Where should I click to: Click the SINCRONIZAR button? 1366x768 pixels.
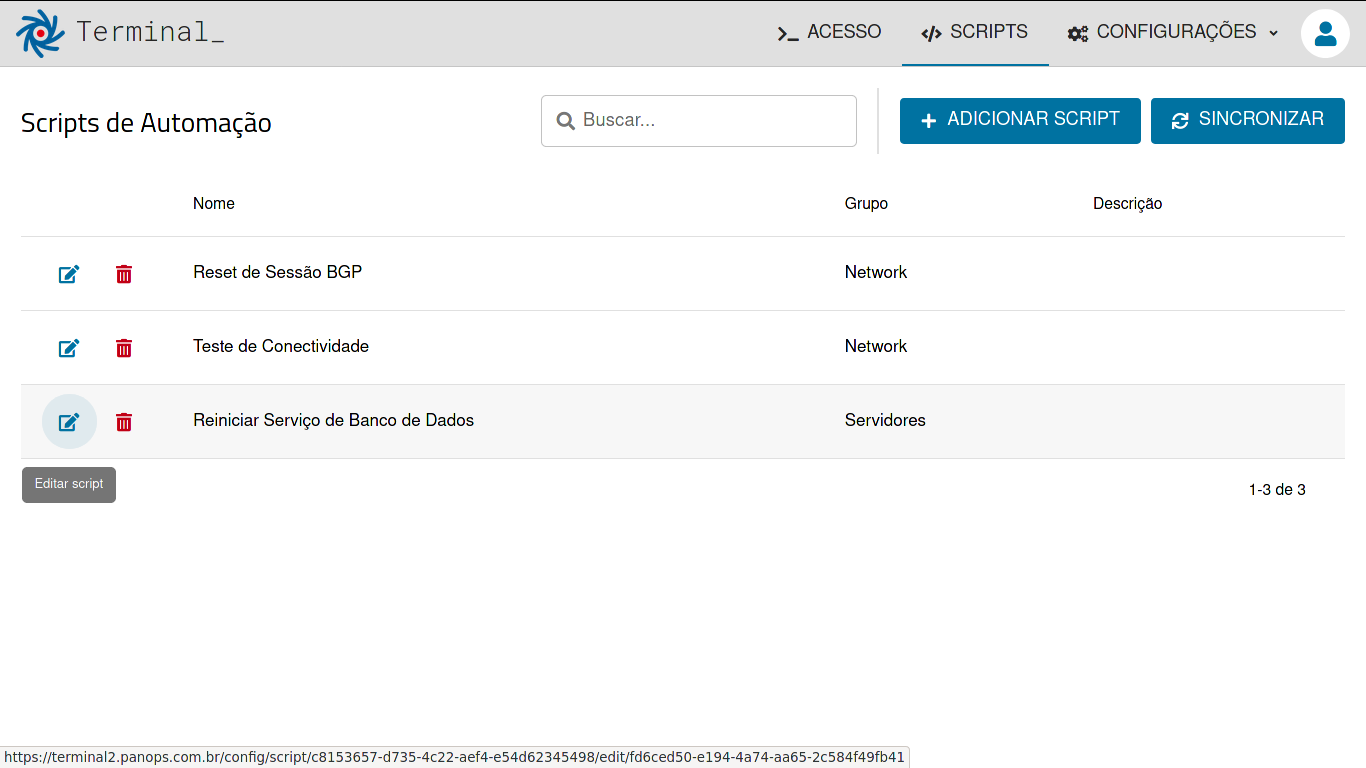point(1248,120)
